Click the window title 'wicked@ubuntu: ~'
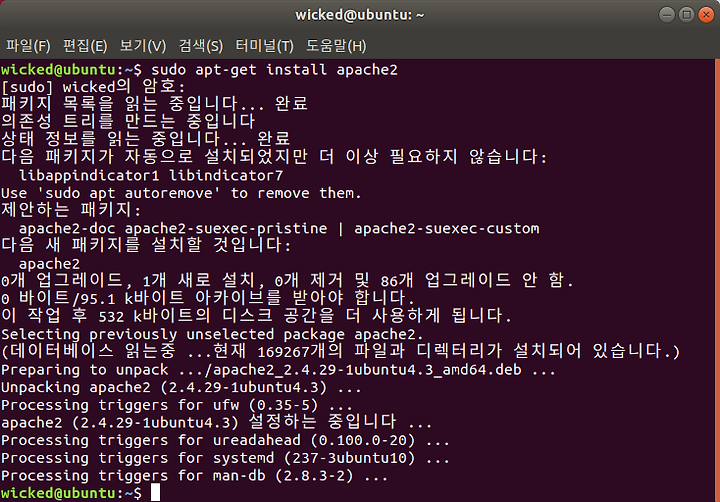Viewport: 720px width, 502px height. (x=360, y=15)
